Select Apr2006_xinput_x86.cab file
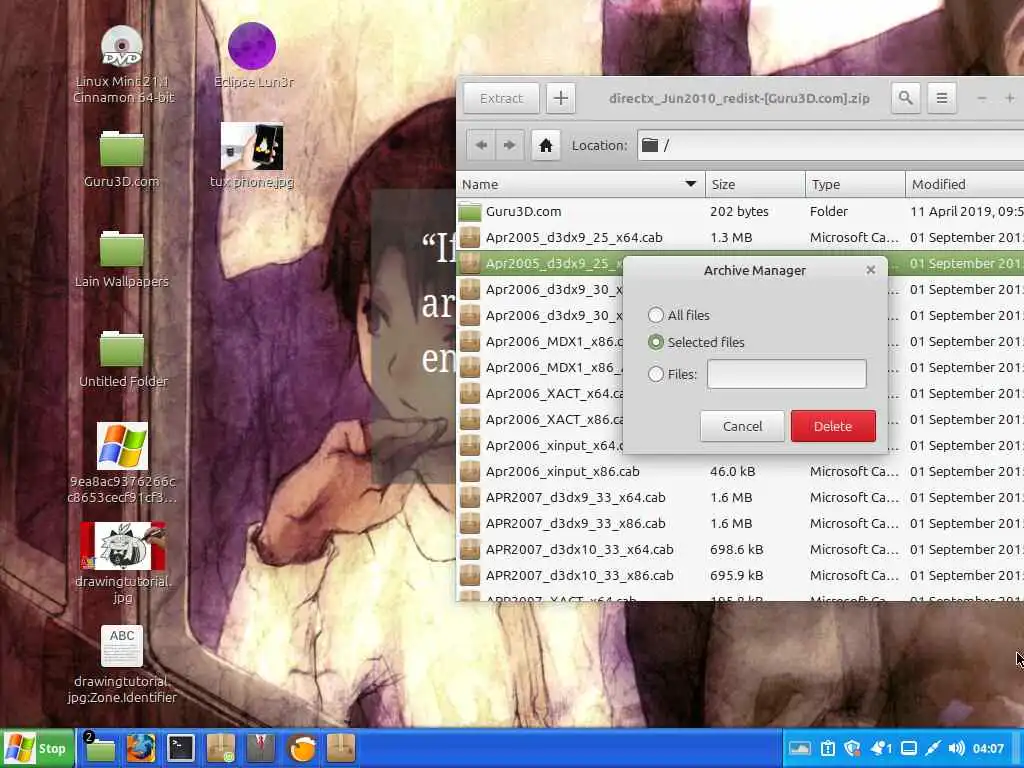The image size is (1024, 768). click(740, 471)
